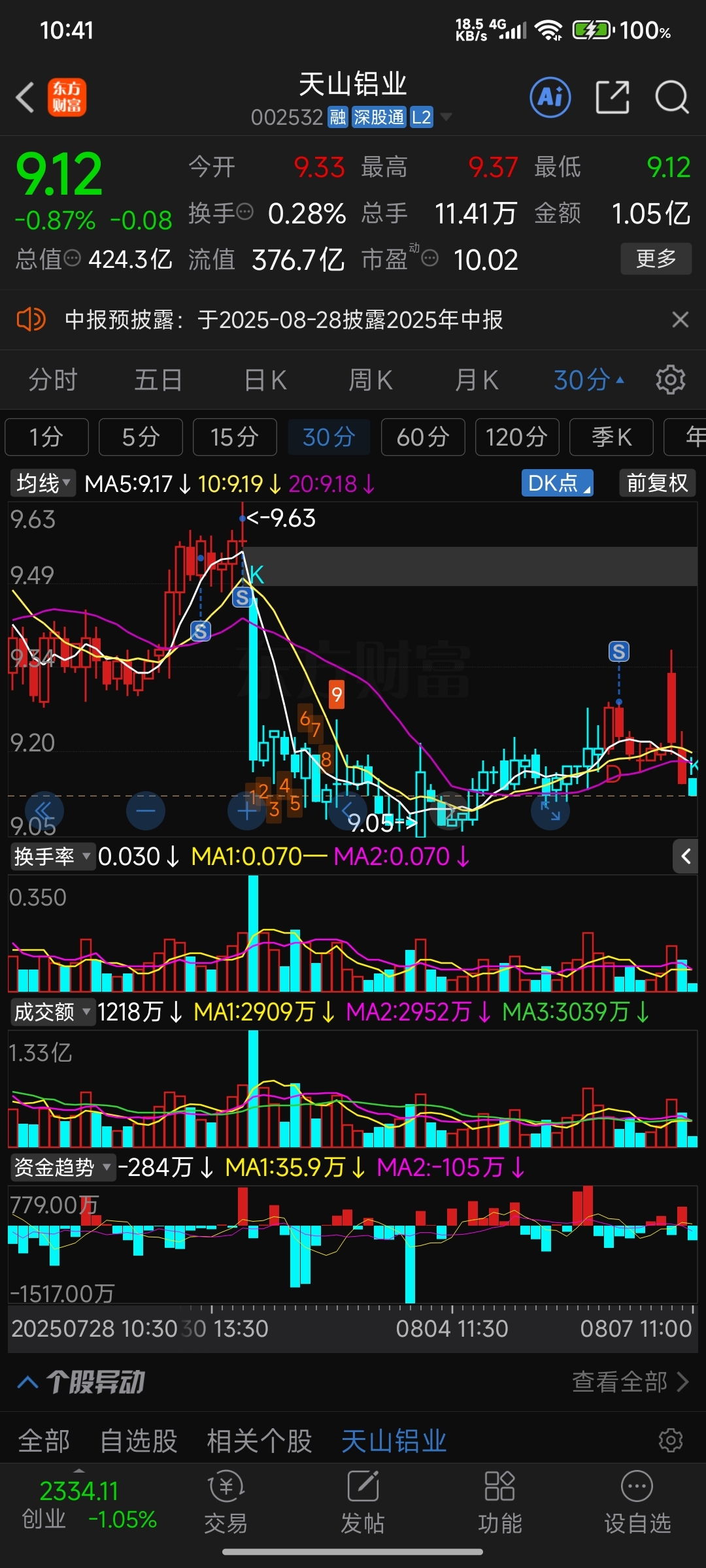Viewport: 706px width, 1568px height.
Task: Tap the 市盈 info icon
Action: click(429, 259)
